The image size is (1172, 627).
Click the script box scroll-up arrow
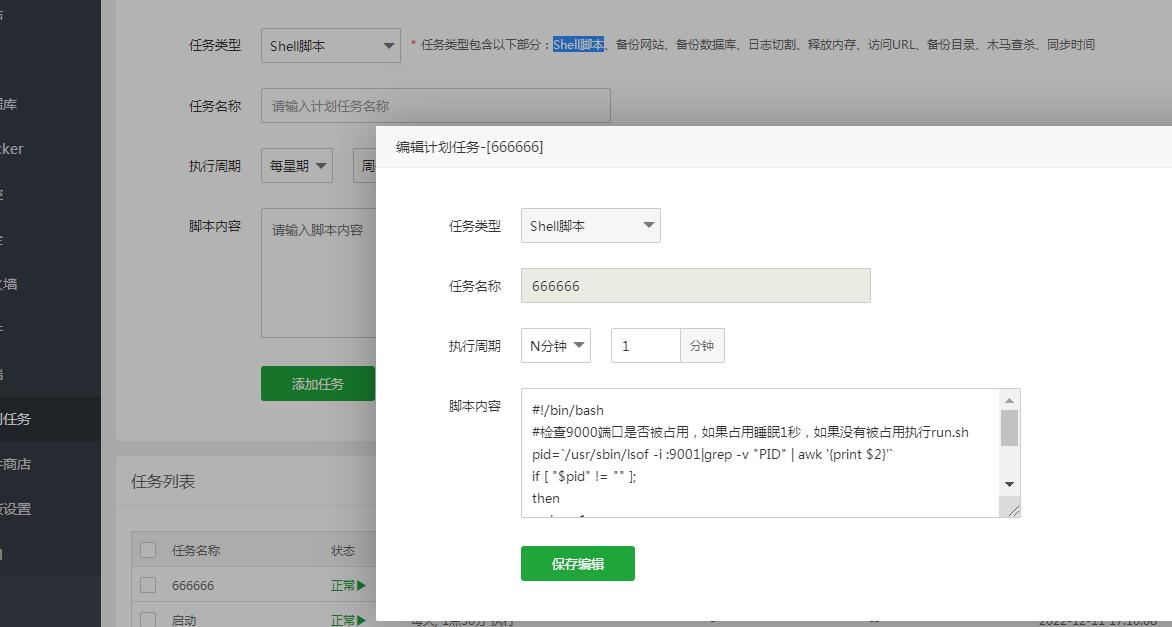click(x=1009, y=400)
